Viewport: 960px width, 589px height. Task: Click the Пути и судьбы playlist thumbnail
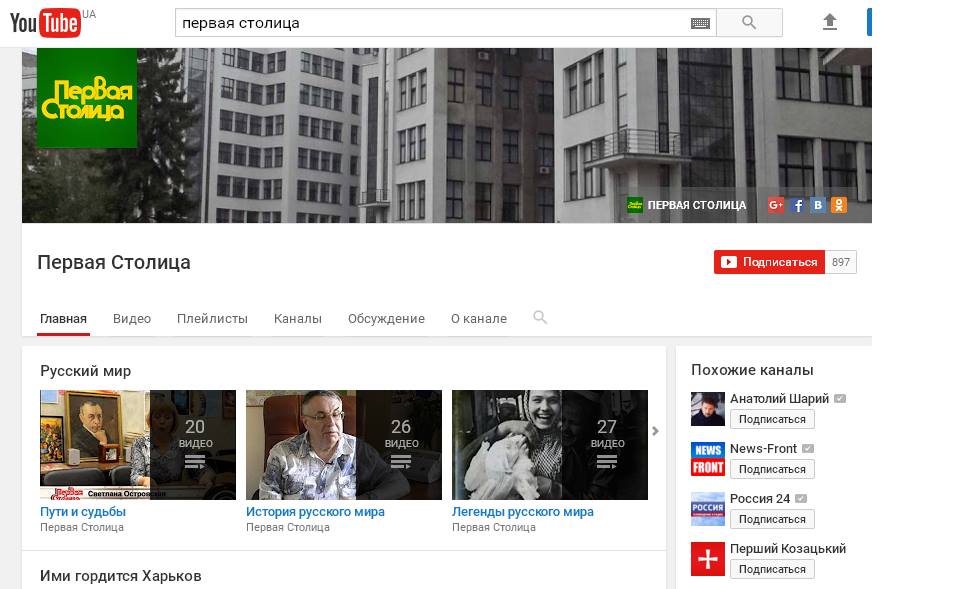click(x=138, y=444)
